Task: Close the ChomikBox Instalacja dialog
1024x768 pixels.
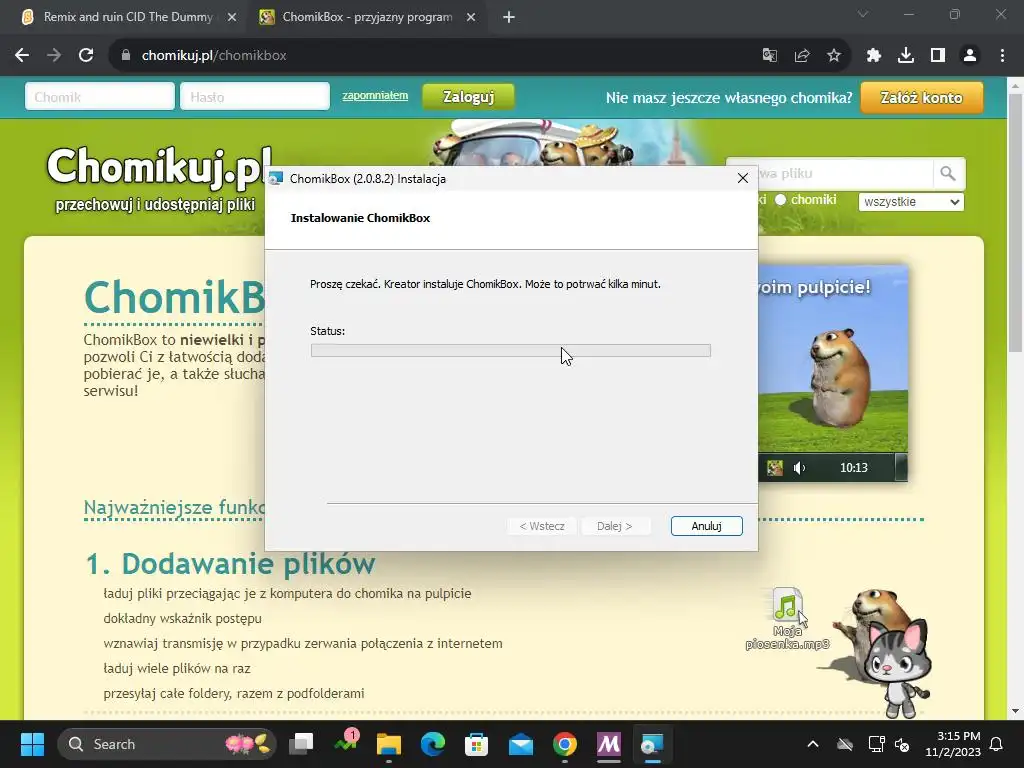Action: [743, 178]
